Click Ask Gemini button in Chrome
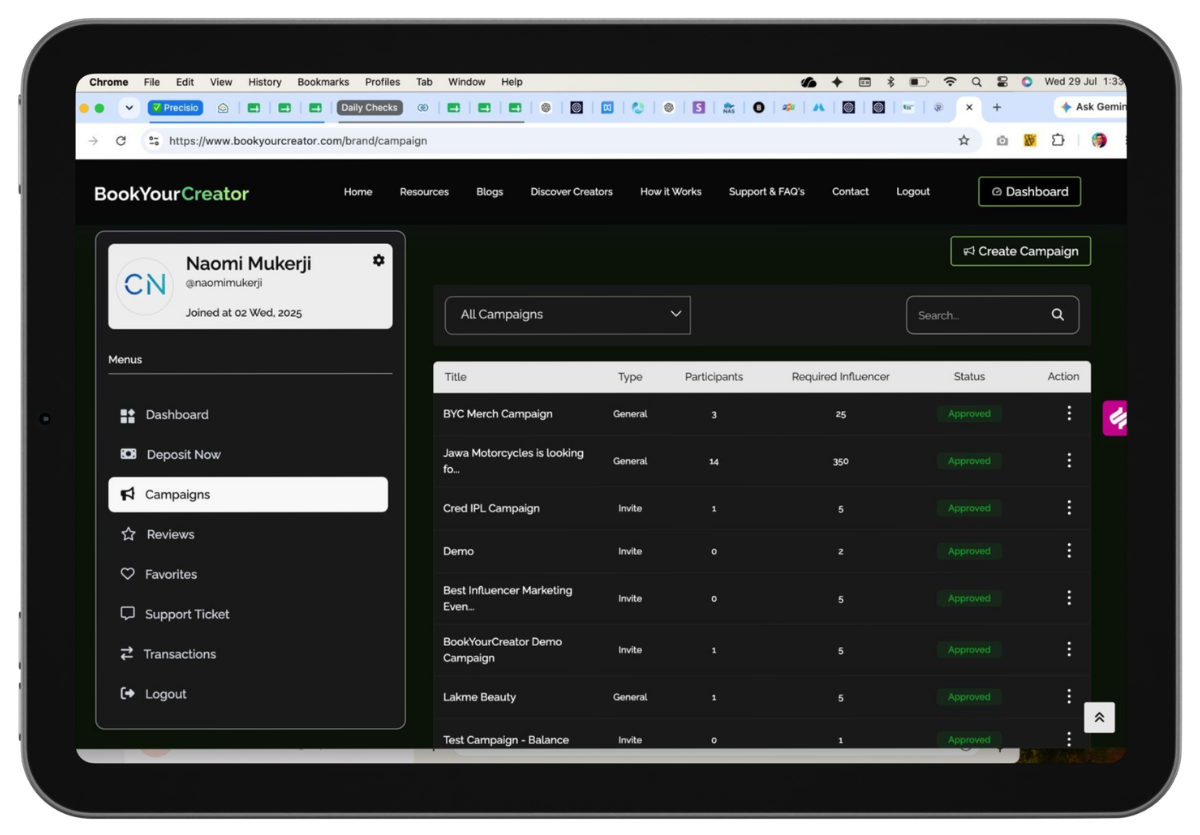Viewport: 1200px width, 835px height. (x=1091, y=107)
